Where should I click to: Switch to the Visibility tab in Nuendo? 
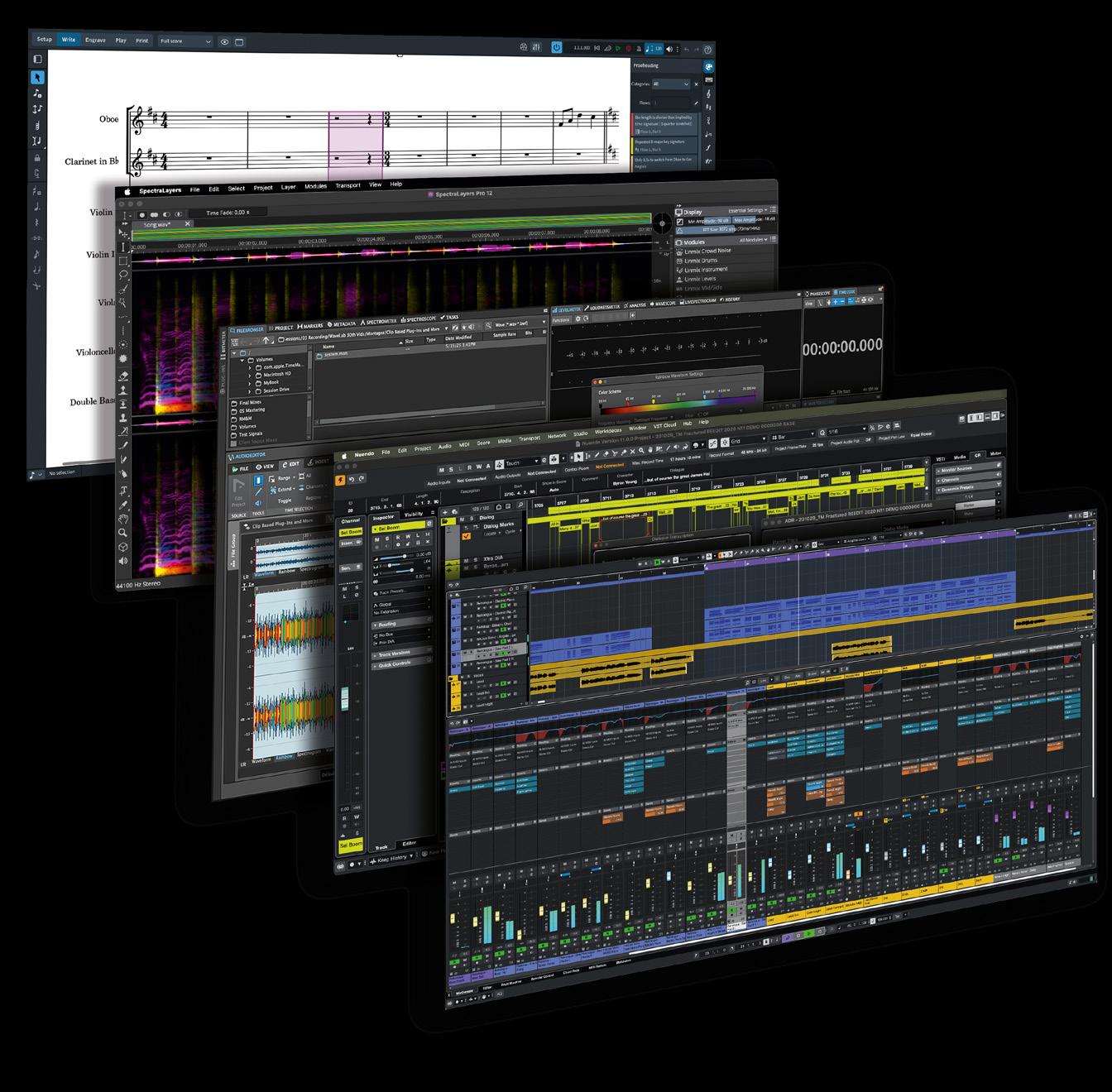[x=413, y=515]
